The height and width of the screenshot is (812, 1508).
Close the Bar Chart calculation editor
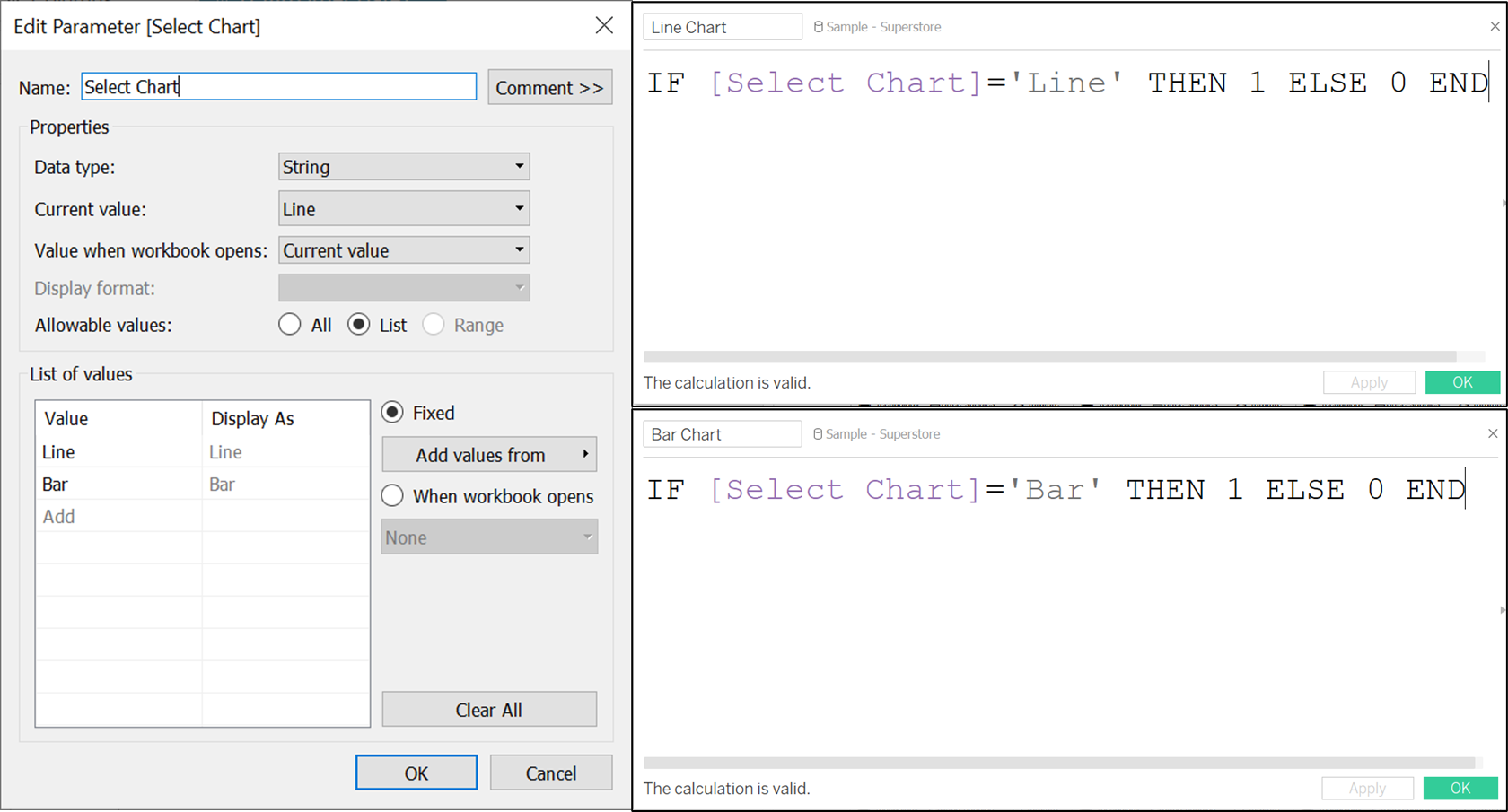tap(1493, 433)
